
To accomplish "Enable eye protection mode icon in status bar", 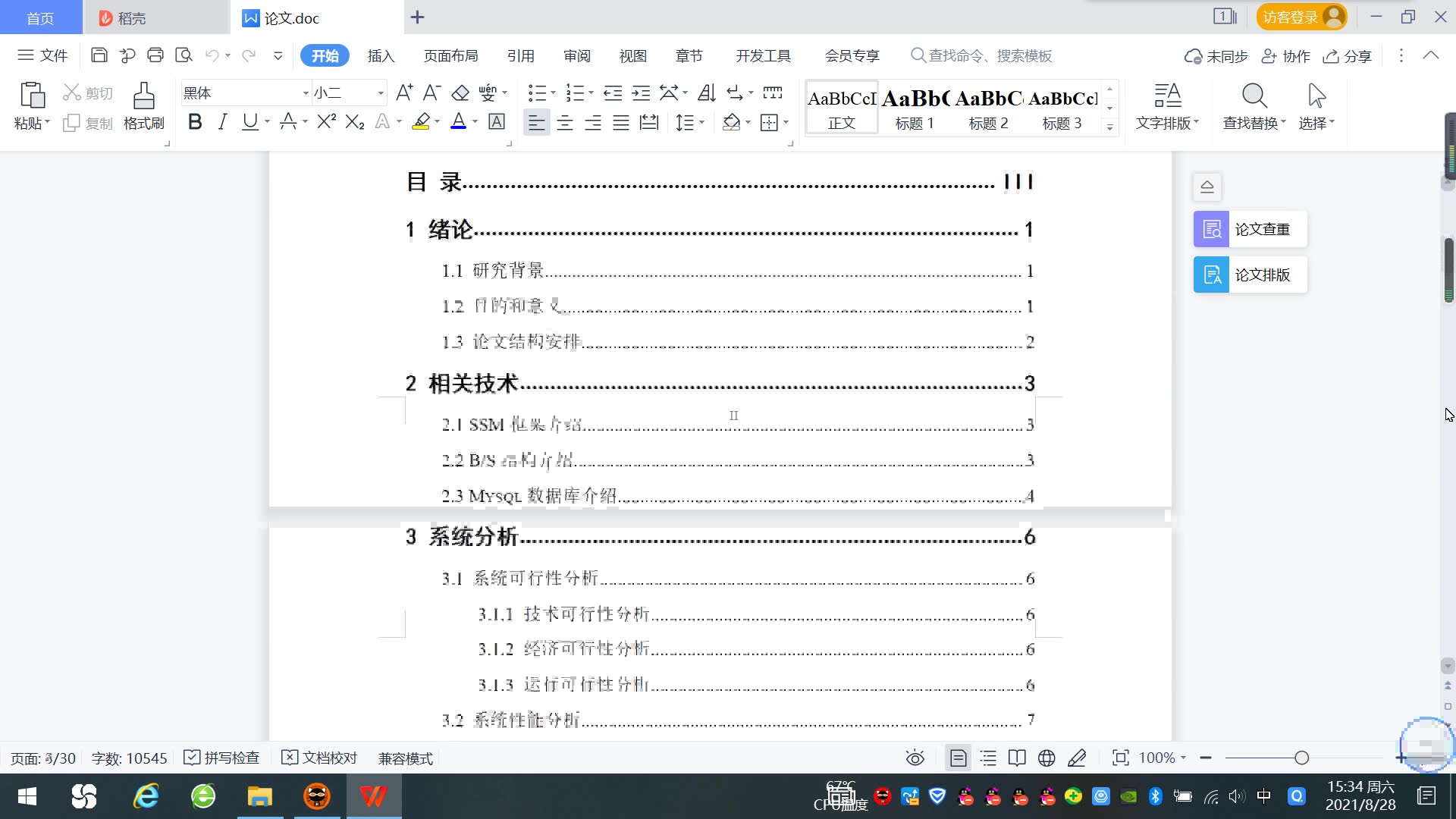I will click(915, 758).
